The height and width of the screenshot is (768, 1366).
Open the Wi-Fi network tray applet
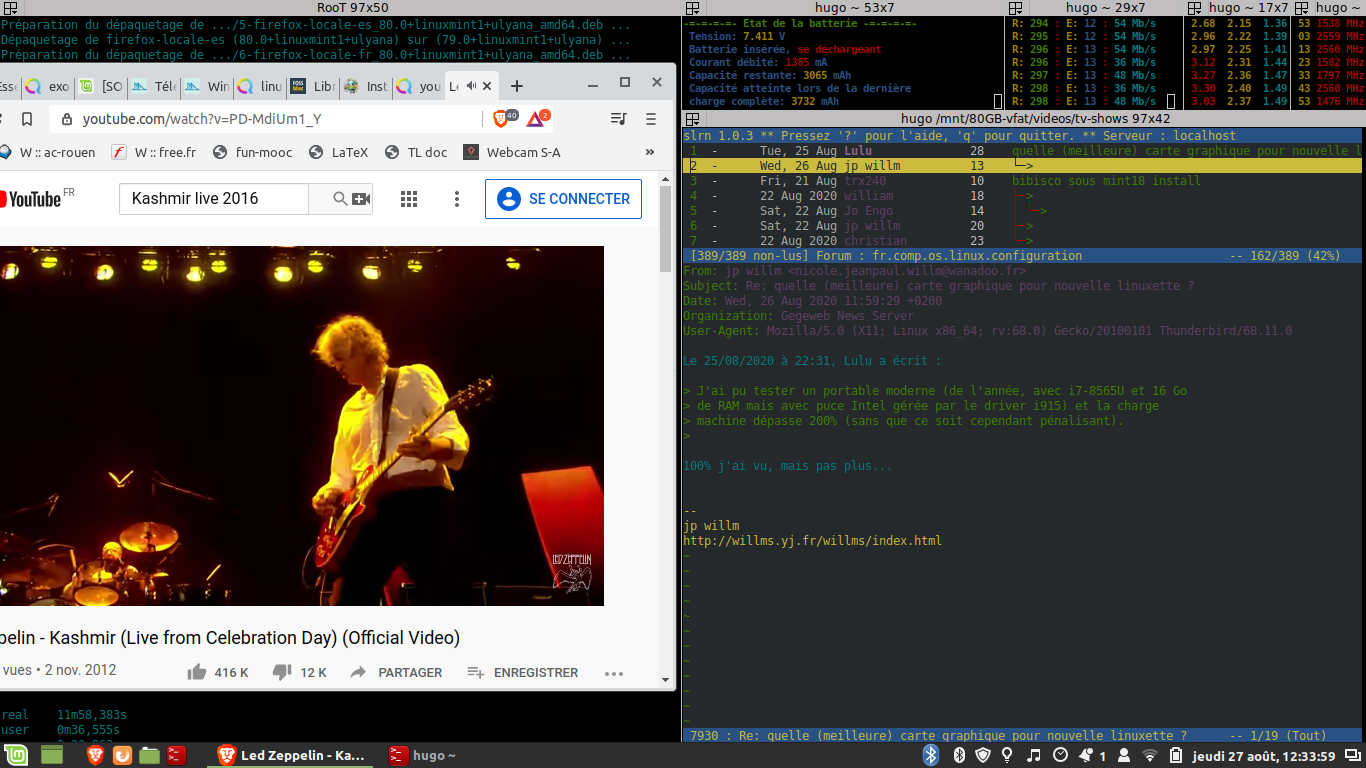pos(1150,755)
